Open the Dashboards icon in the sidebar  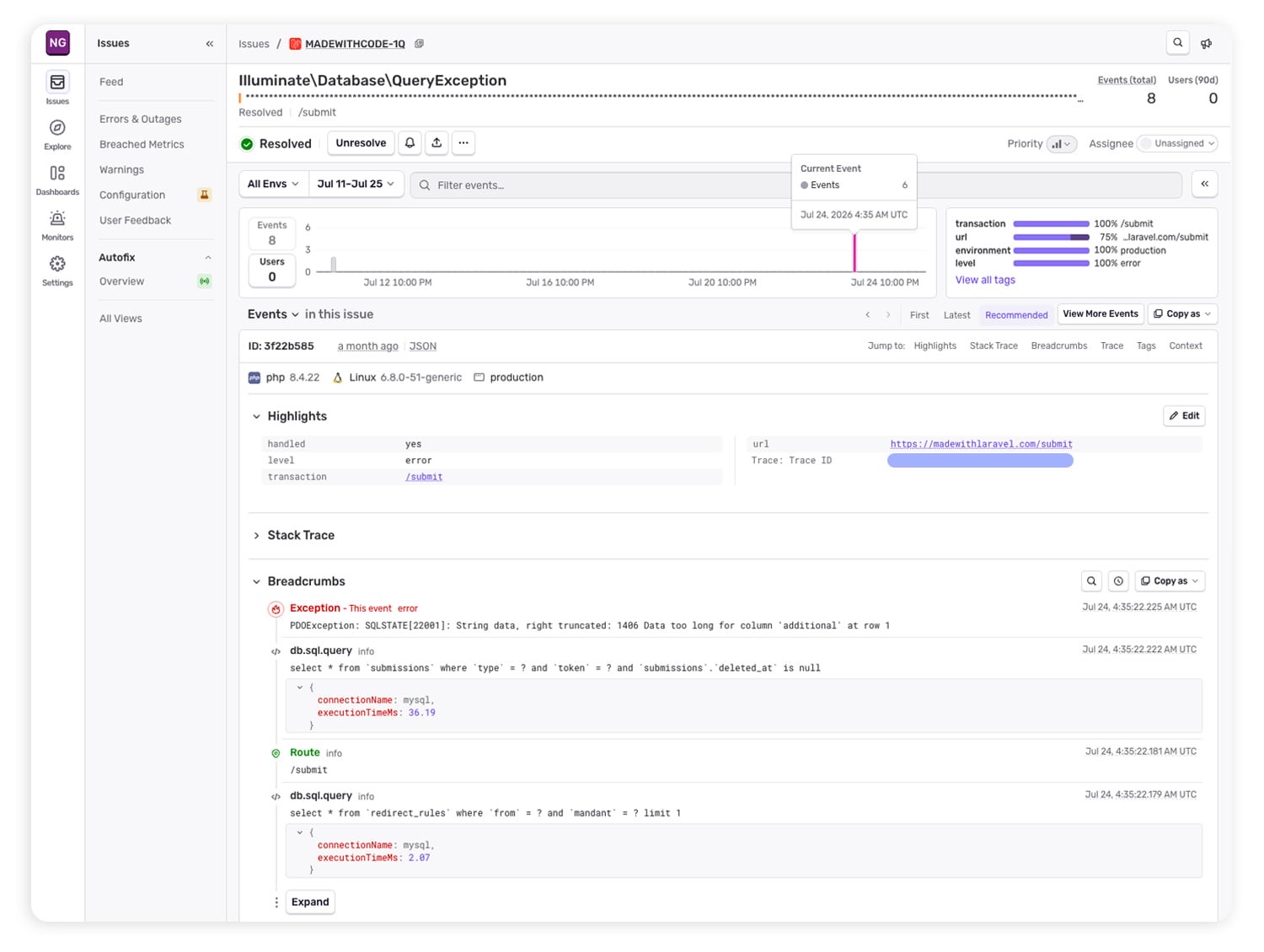[x=57, y=174]
